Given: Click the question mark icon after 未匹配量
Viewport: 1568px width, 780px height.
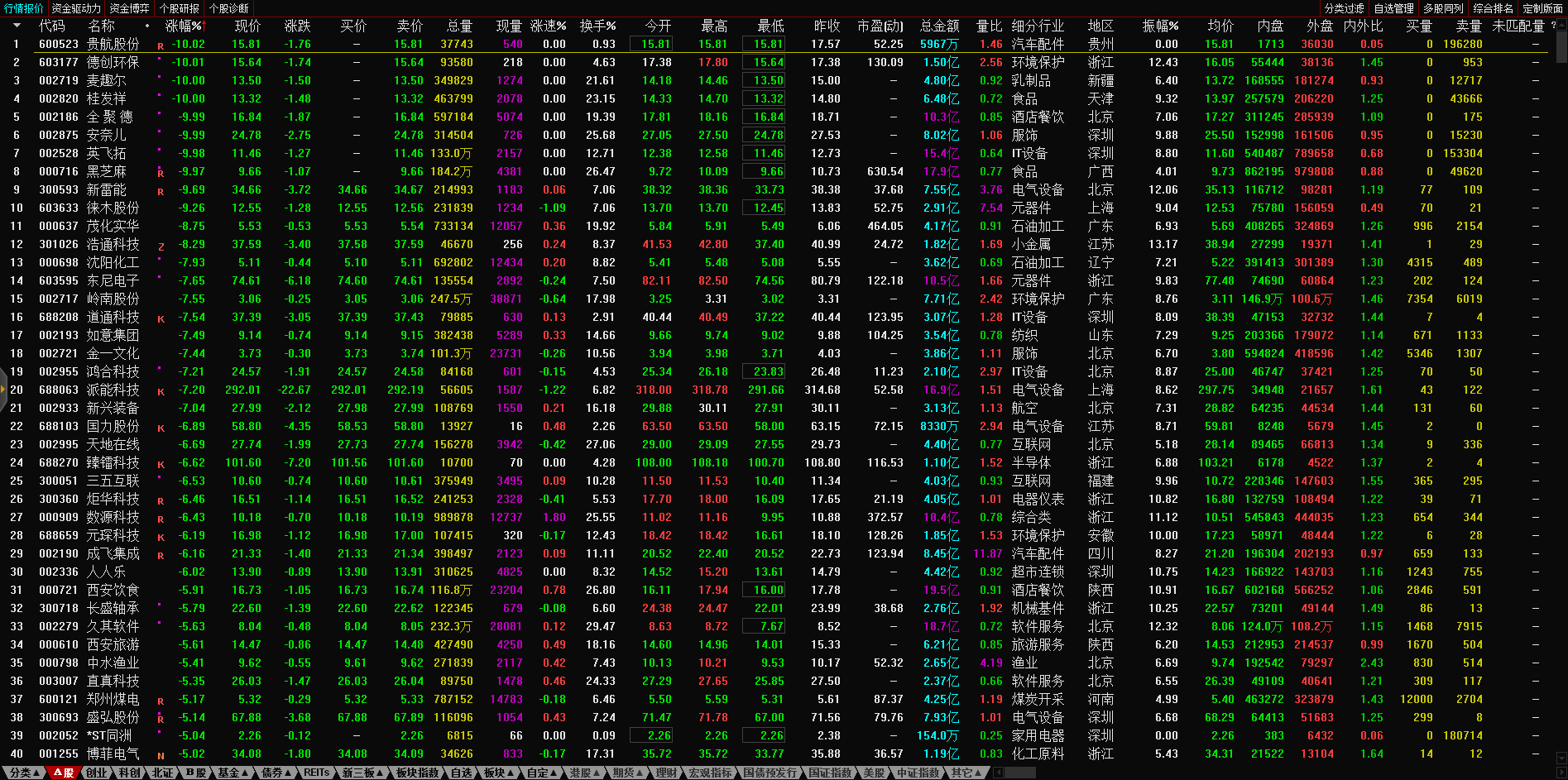Looking at the screenshot, I should [1553, 26].
